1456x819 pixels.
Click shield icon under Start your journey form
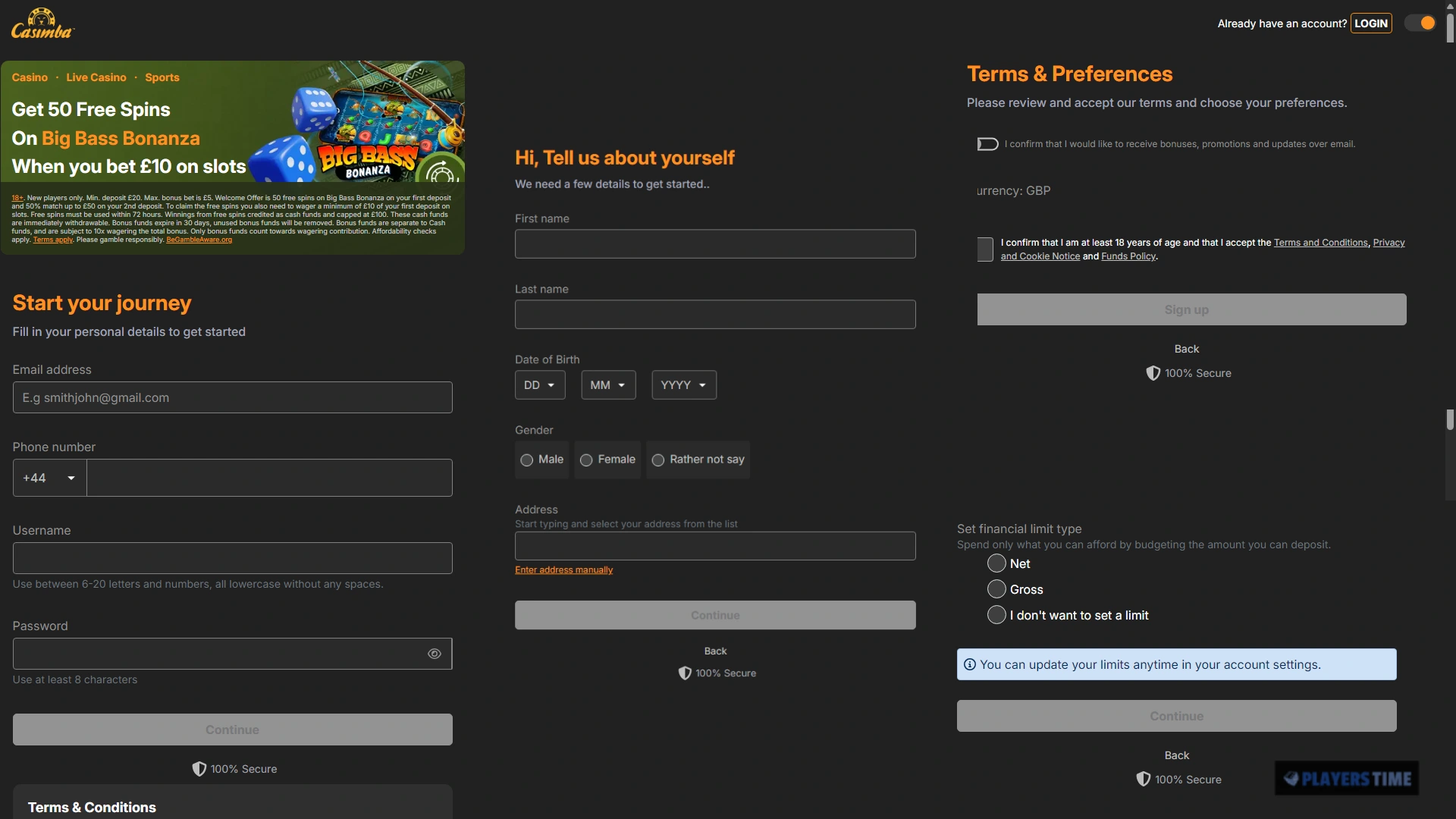click(x=199, y=769)
